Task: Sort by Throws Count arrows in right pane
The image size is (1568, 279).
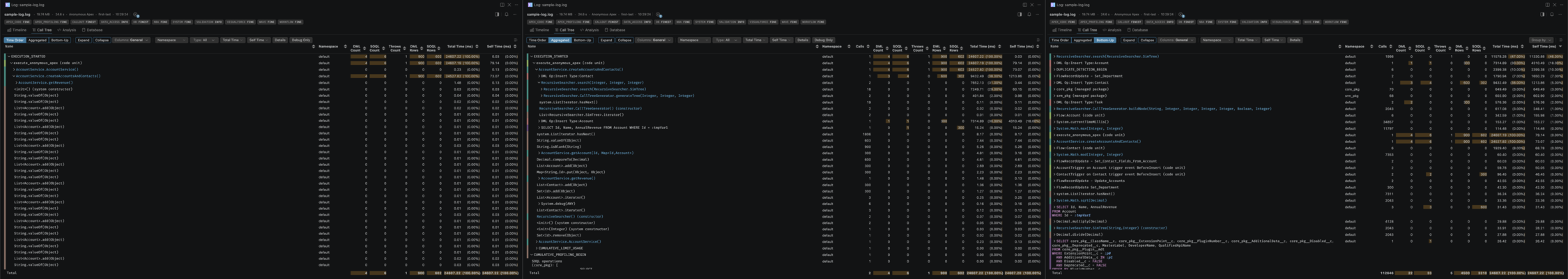Action: point(1450,48)
